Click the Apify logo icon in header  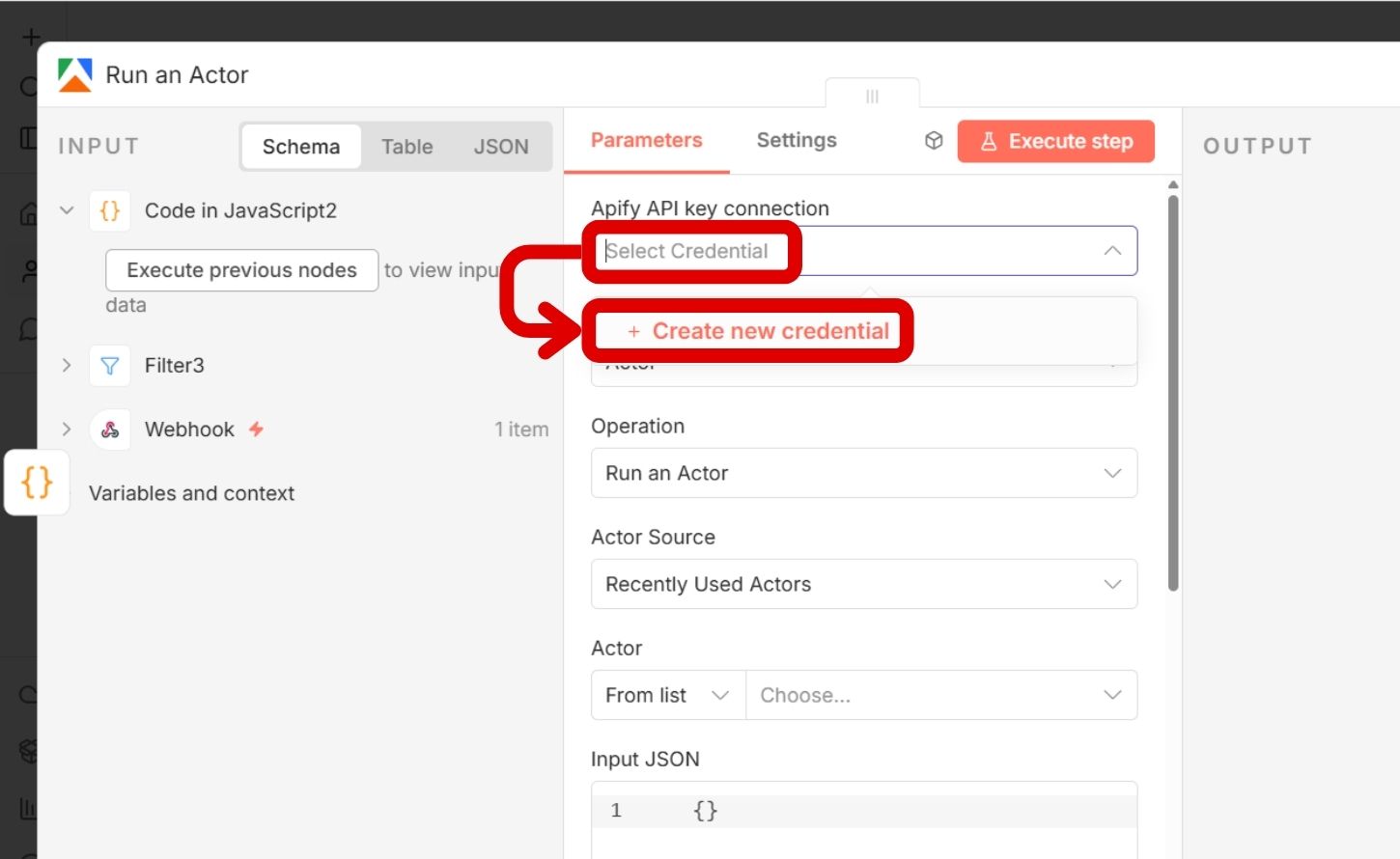74,75
